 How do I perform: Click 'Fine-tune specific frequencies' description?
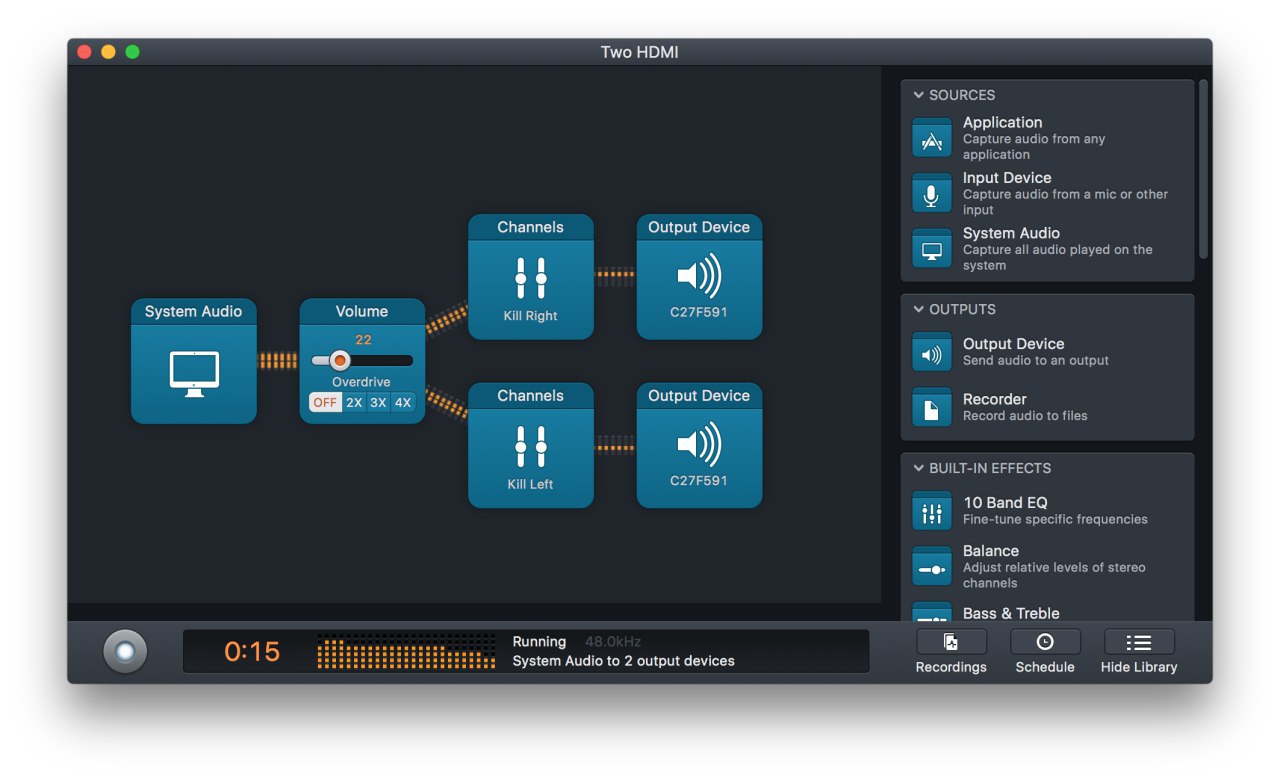1055,519
